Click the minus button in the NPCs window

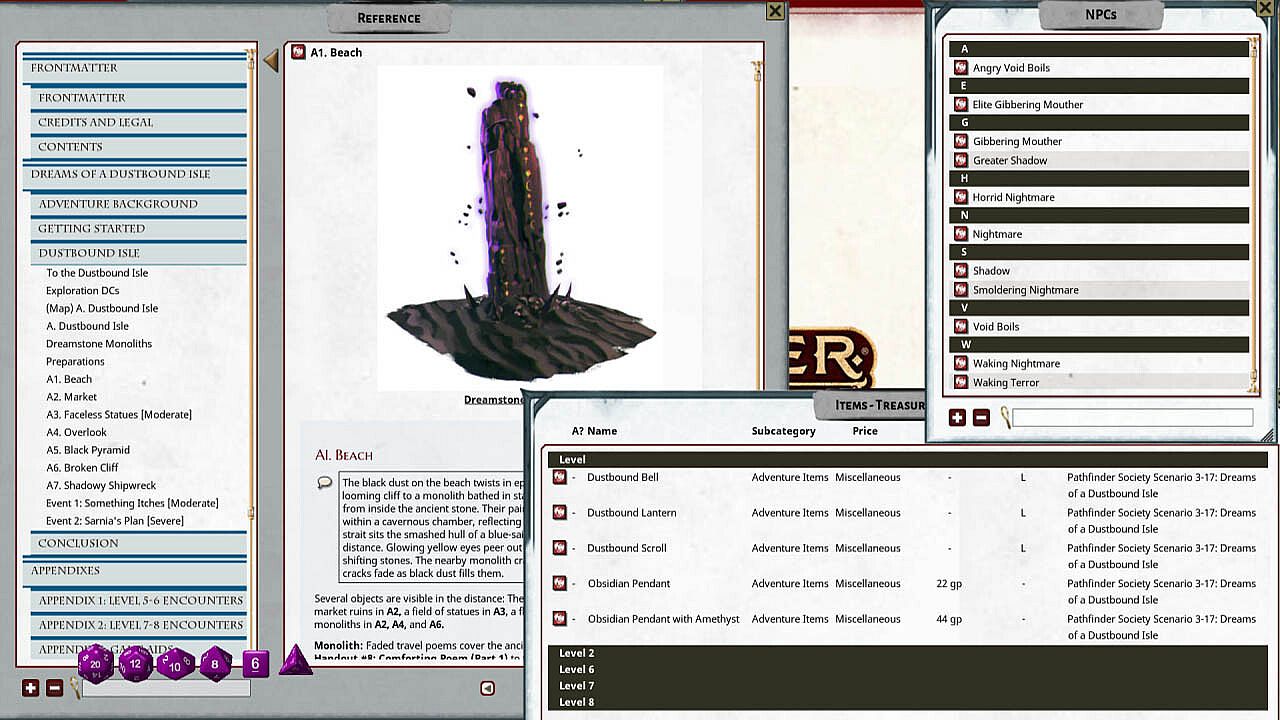981,418
